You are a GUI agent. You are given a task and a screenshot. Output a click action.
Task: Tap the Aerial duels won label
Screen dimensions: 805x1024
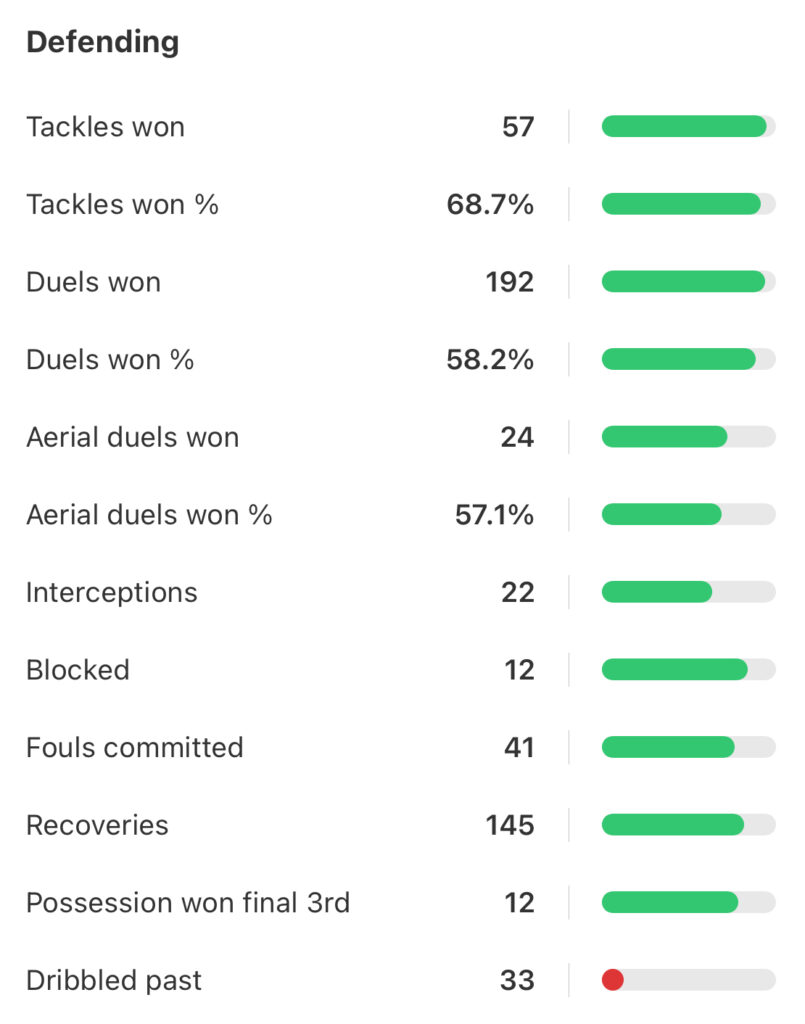(x=133, y=437)
